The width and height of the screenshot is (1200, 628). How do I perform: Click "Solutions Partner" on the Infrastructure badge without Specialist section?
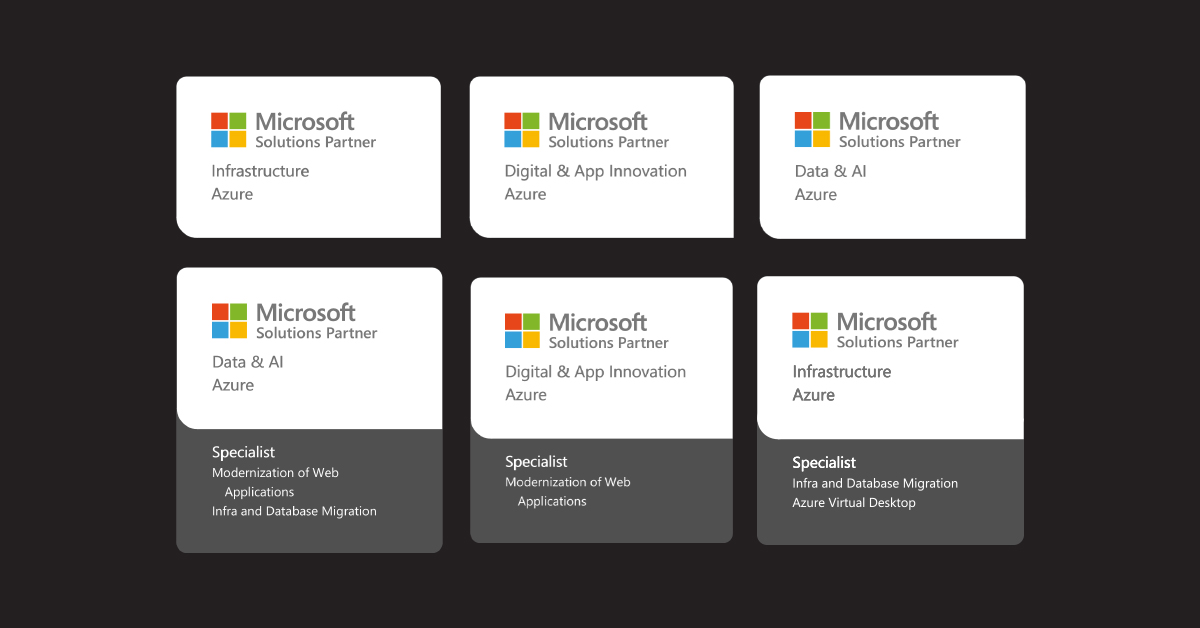[x=316, y=142]
